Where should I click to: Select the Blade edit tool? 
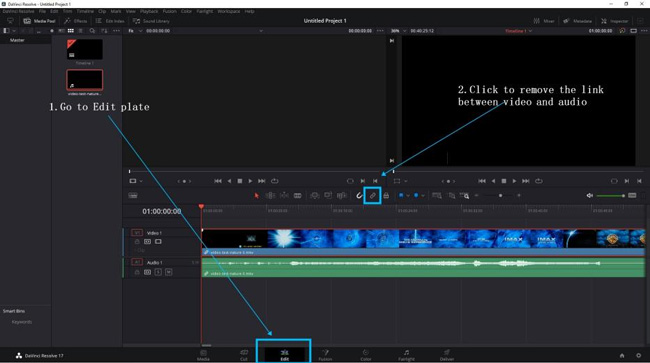point(298,196)
